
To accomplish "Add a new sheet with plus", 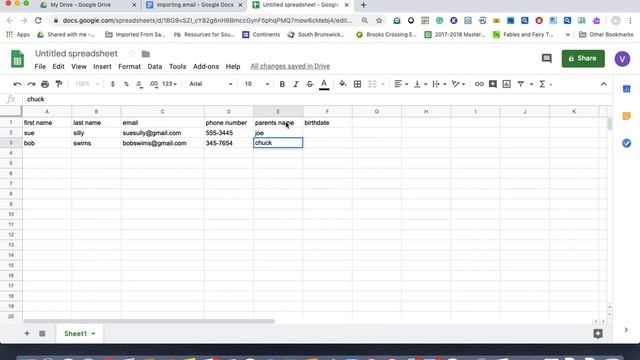I will (x=27, y=333).
